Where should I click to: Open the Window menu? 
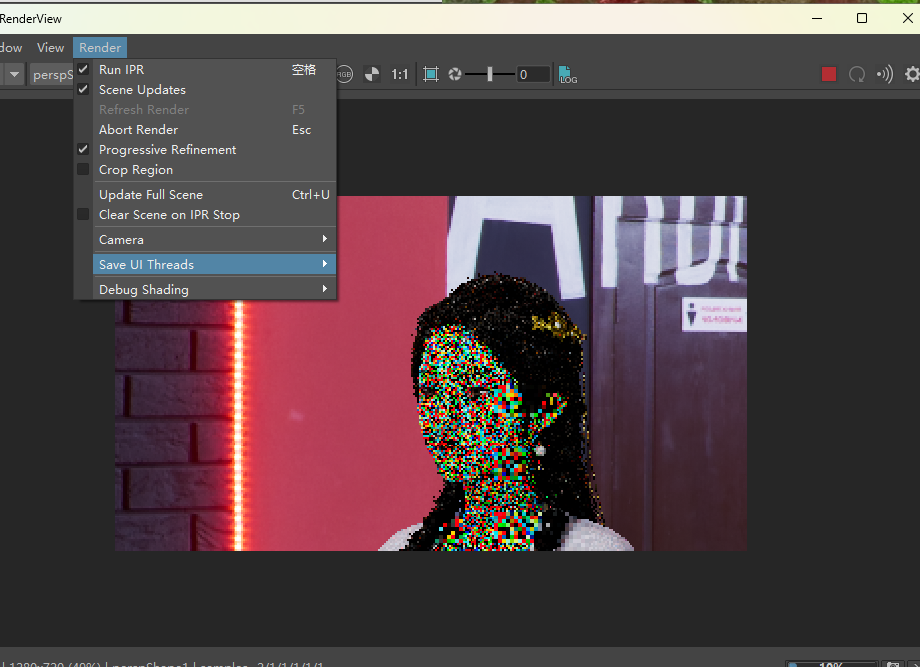(11, 48)
